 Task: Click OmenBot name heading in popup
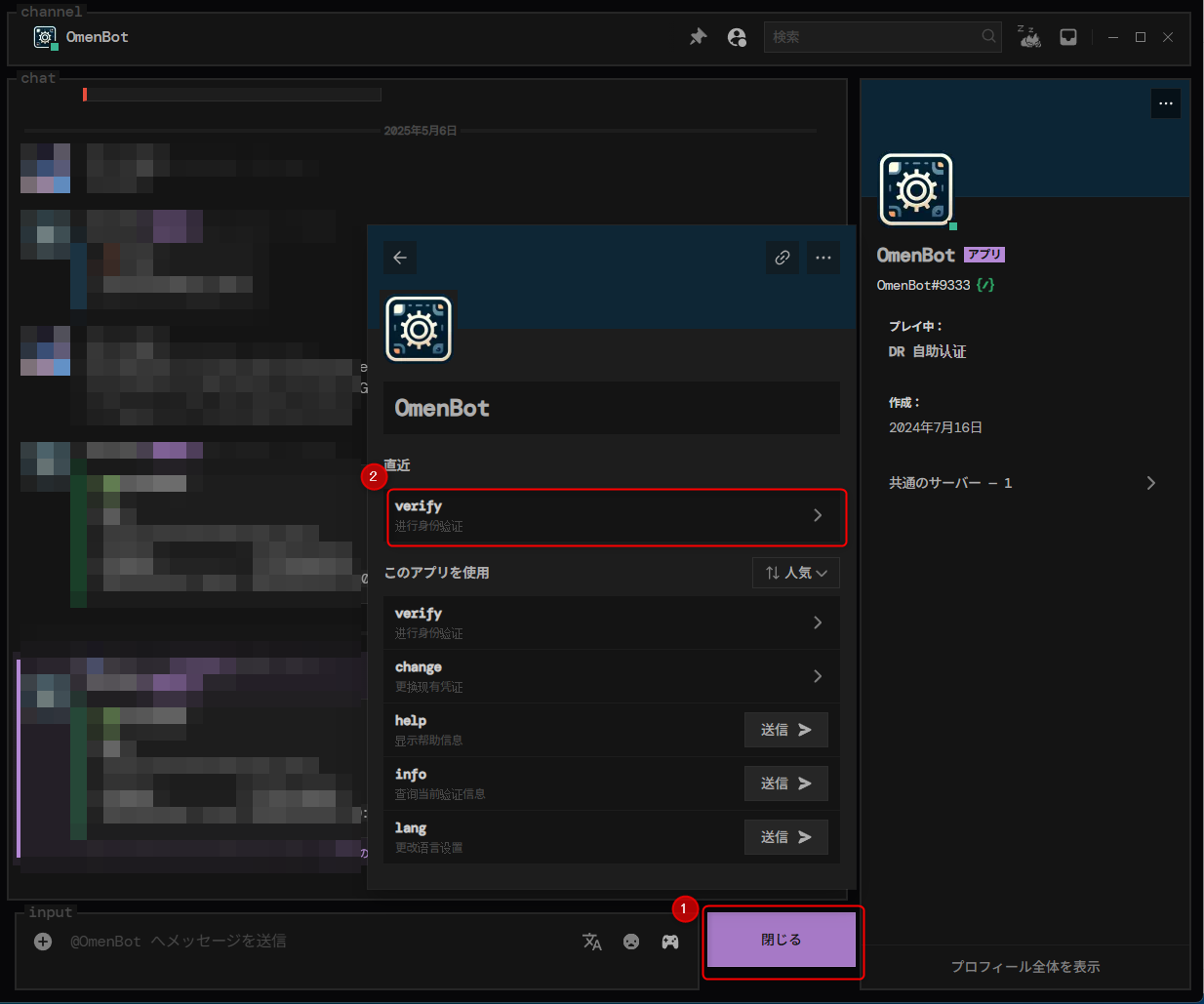tap(442, 408)
